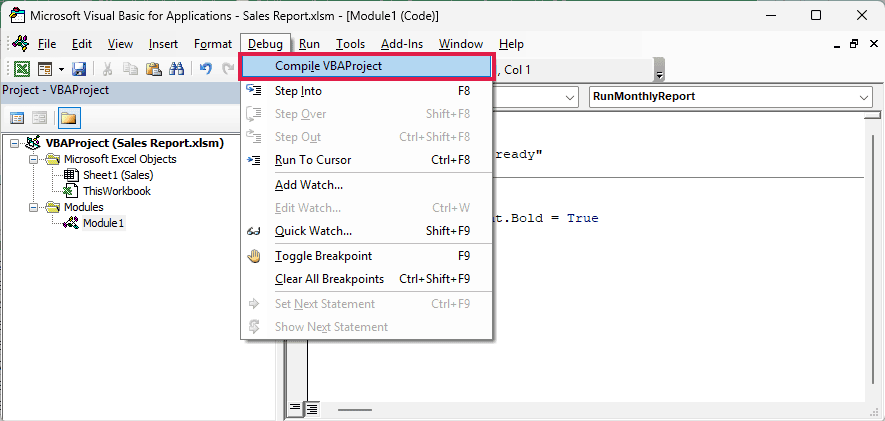Open Find with the binoculars icon
This screenshot has width=885, height=421.
click(x=177, y=69)
